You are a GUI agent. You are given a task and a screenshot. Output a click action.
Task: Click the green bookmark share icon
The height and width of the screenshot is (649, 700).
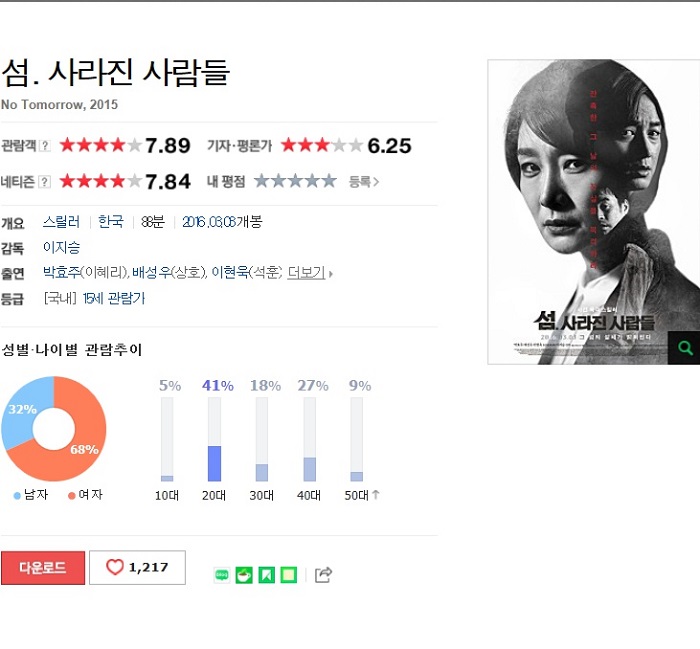[x=267, y=575]
